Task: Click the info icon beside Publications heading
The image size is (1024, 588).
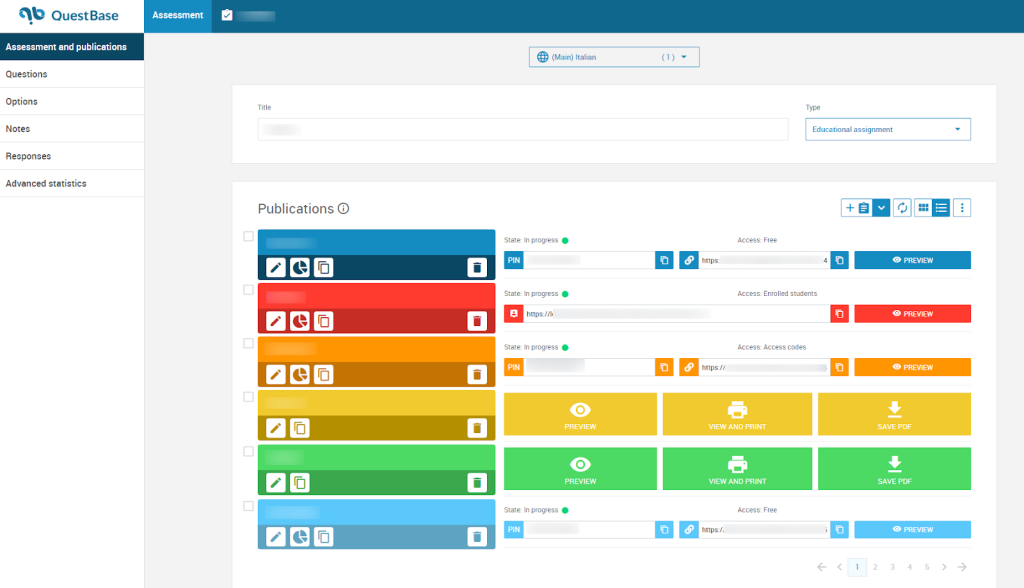Action: pos(343,209)
